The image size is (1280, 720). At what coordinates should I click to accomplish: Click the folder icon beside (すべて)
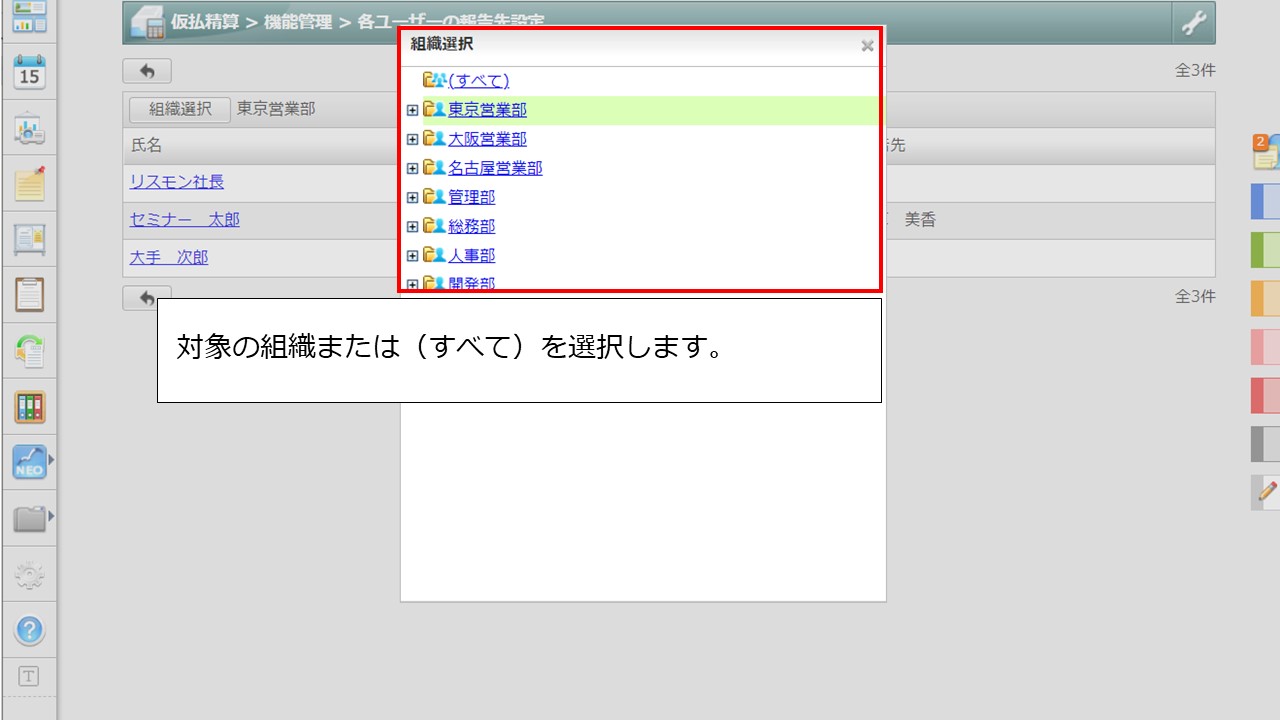[x=434, y=80]
